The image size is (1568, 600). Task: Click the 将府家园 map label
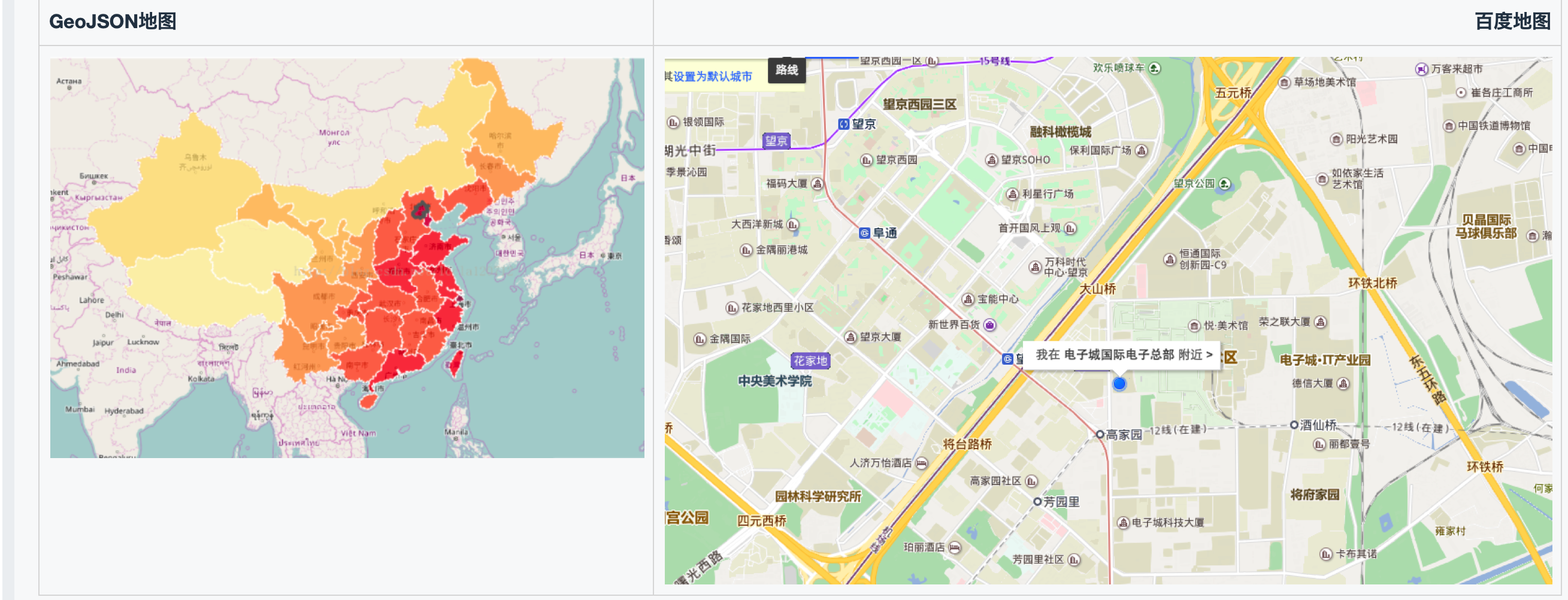point(1314,495)
